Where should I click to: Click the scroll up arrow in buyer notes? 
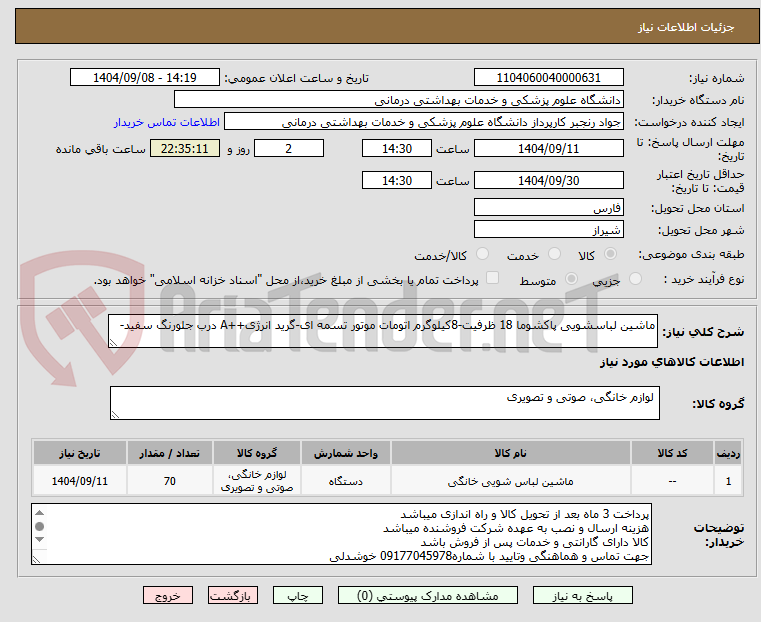(40, 513)
